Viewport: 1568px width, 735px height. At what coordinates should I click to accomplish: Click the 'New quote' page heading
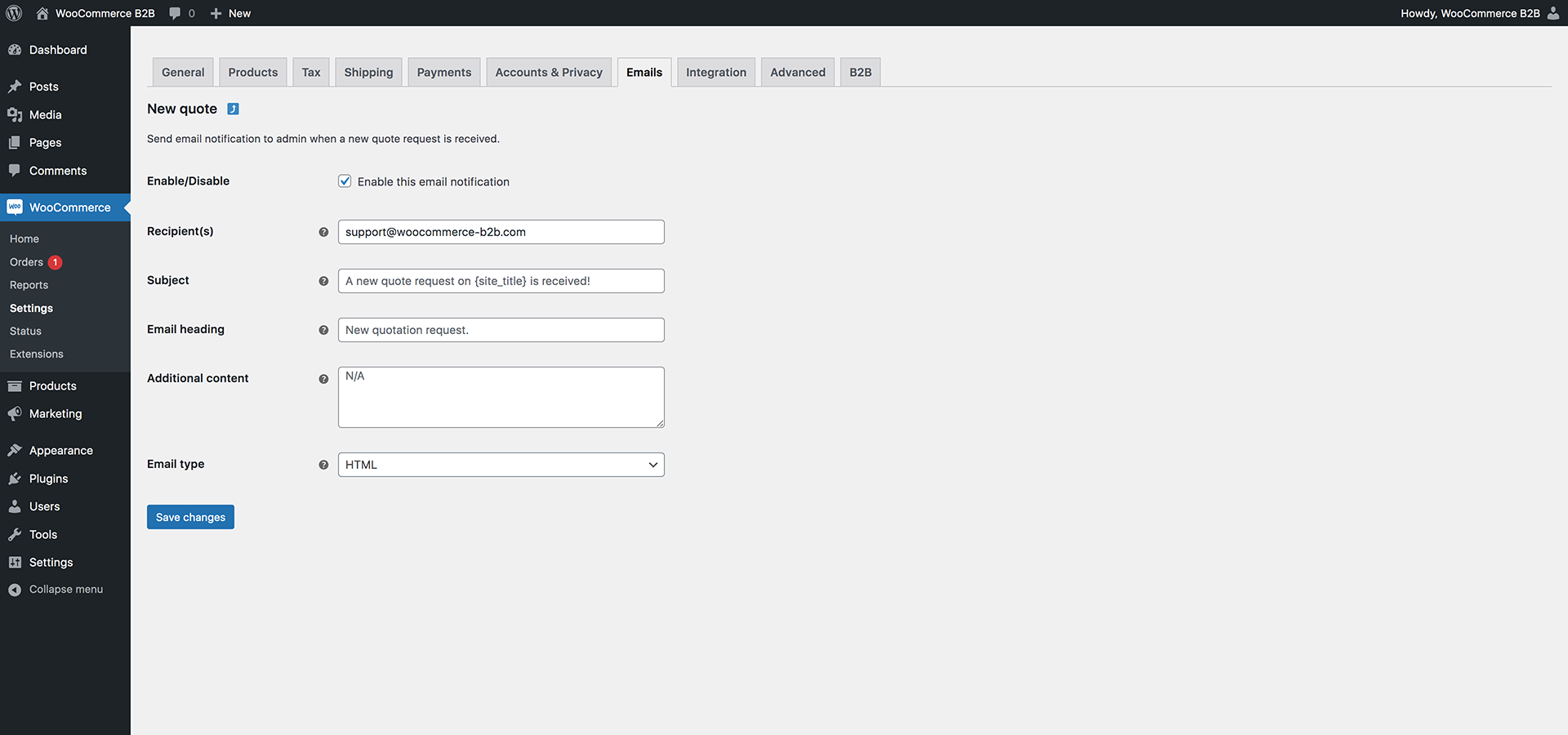click(182, 109)
